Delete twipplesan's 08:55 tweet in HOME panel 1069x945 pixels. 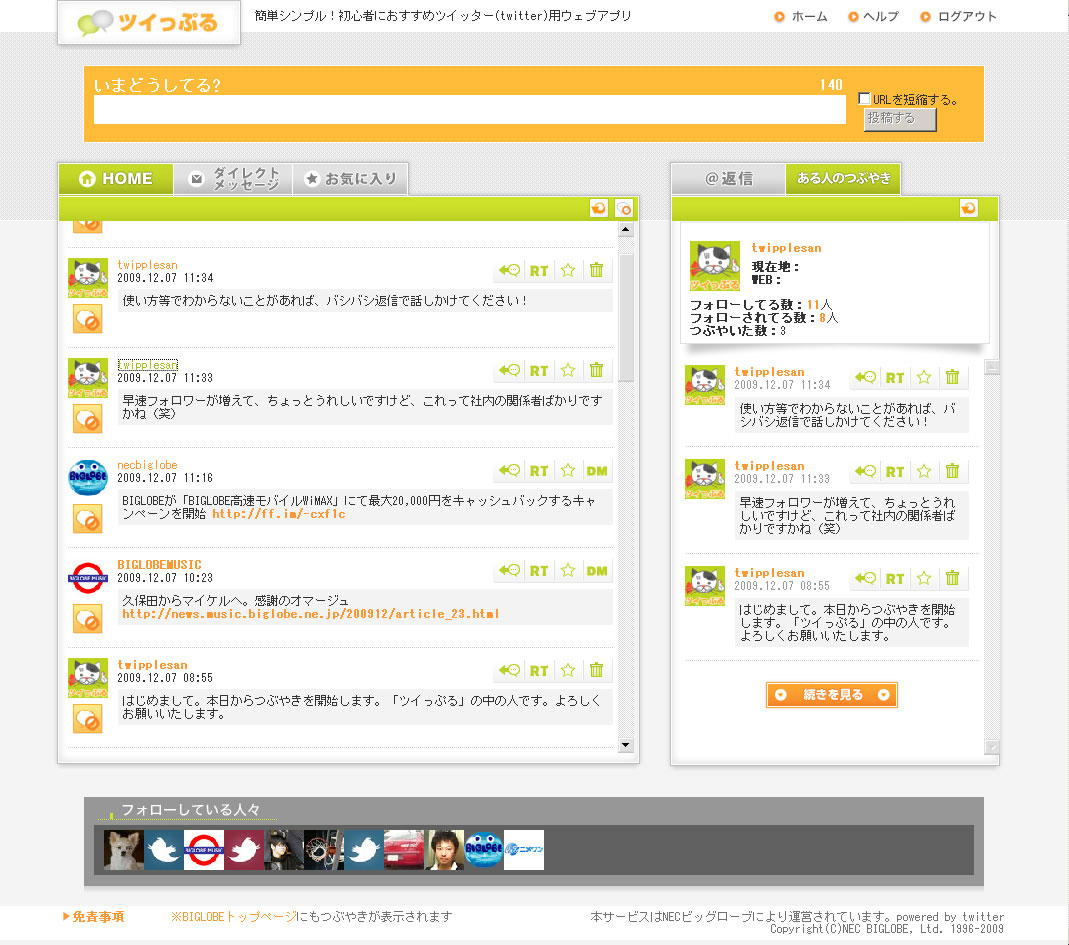click(x=597, y=671)
